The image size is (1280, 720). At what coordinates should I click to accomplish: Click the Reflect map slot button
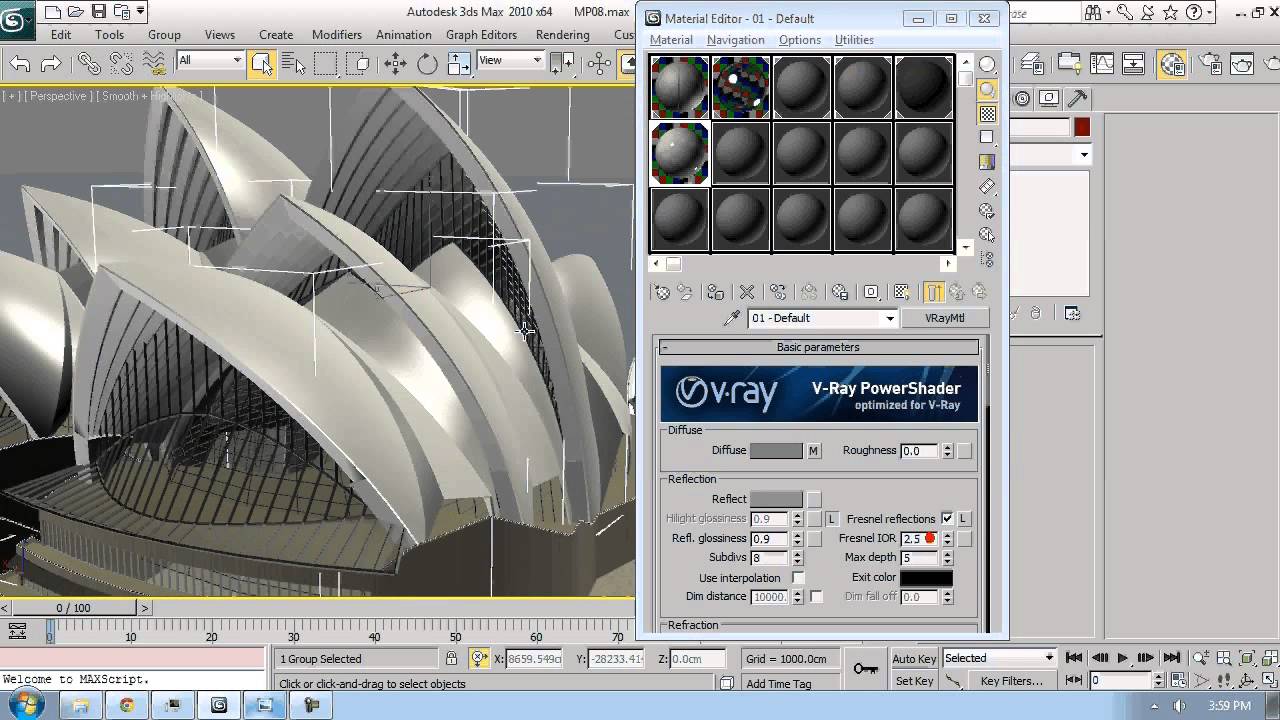814,499
